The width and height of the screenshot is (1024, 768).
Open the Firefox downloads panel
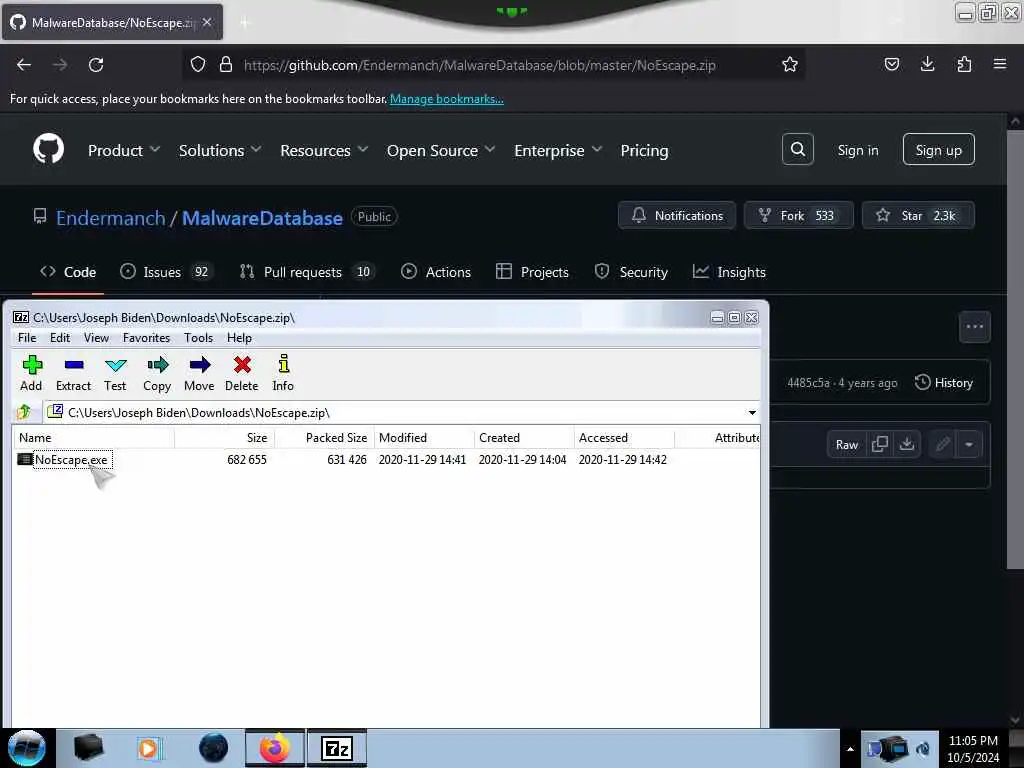[927, 64]
